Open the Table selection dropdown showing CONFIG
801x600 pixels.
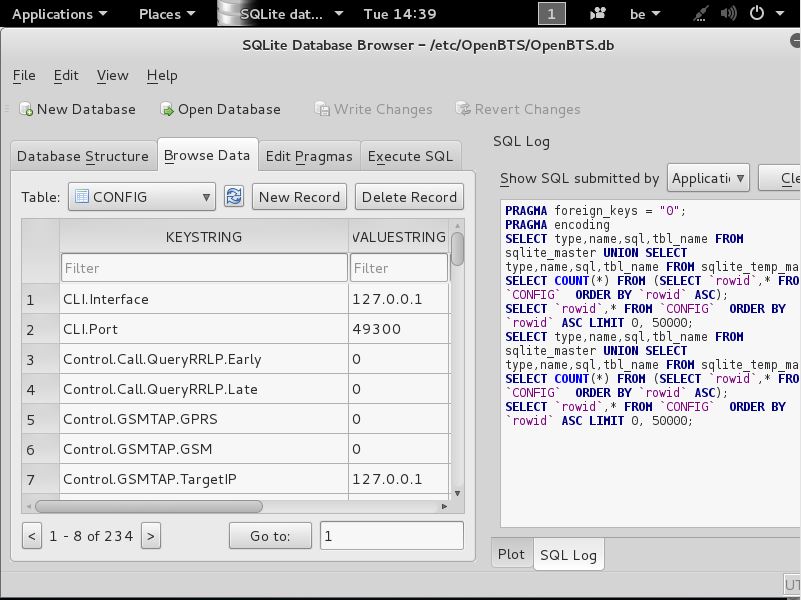tap(142, 197)
